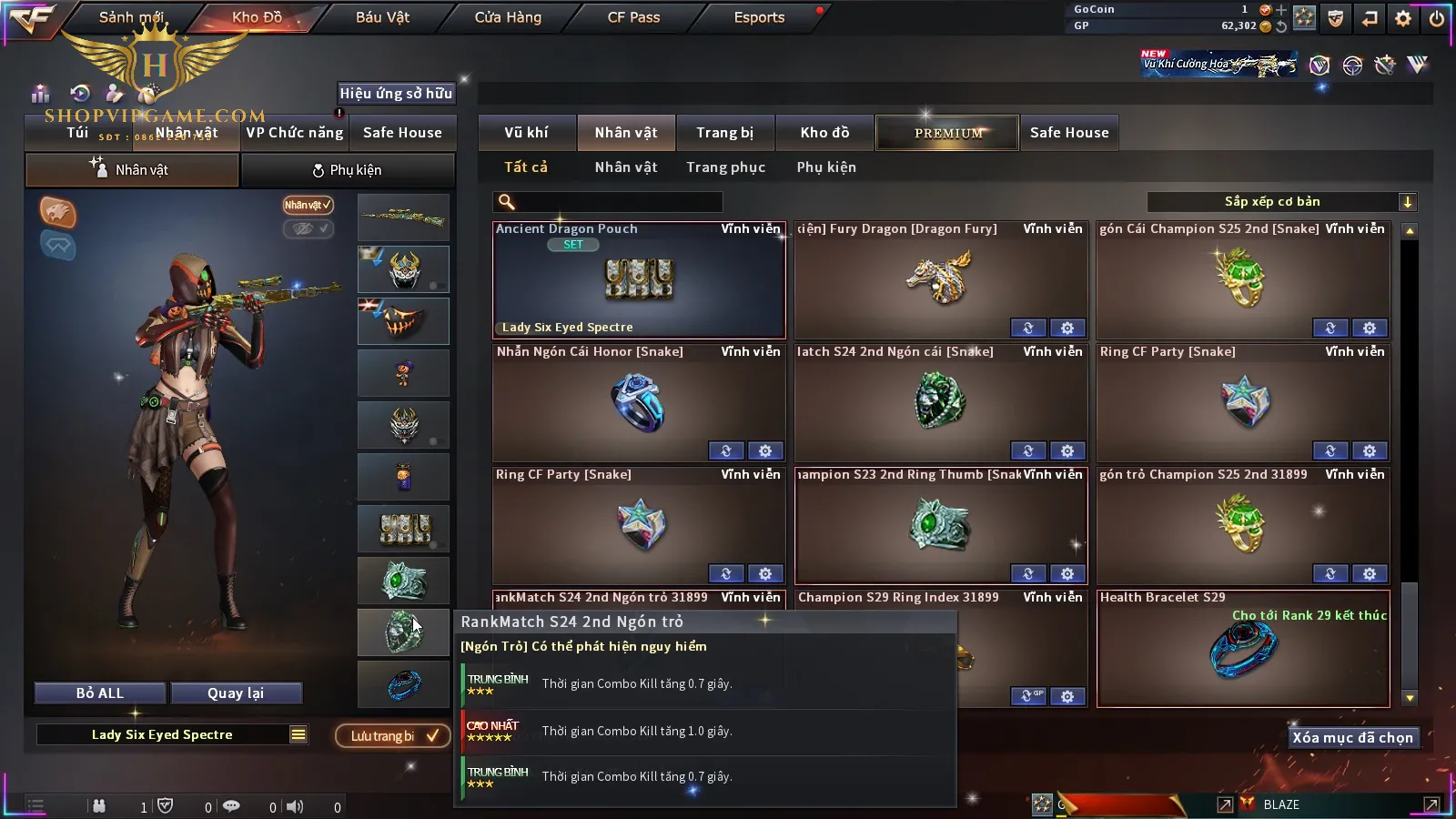
Task: Switch to the Vũ khí tab
Action: point(526,133)
